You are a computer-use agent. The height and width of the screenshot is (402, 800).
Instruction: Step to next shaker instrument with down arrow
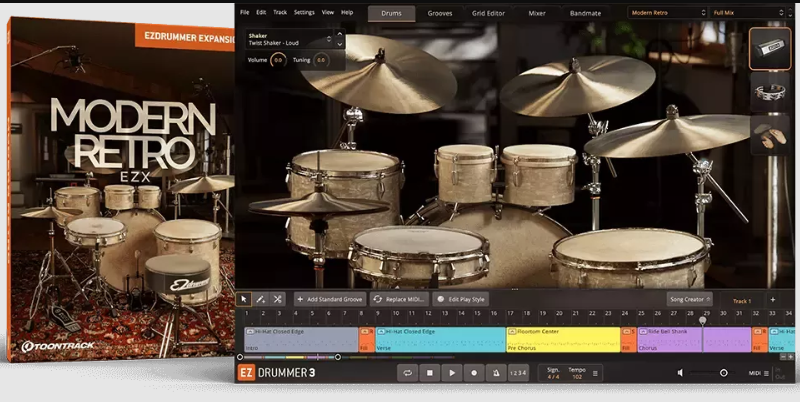[x=340, y=44]
